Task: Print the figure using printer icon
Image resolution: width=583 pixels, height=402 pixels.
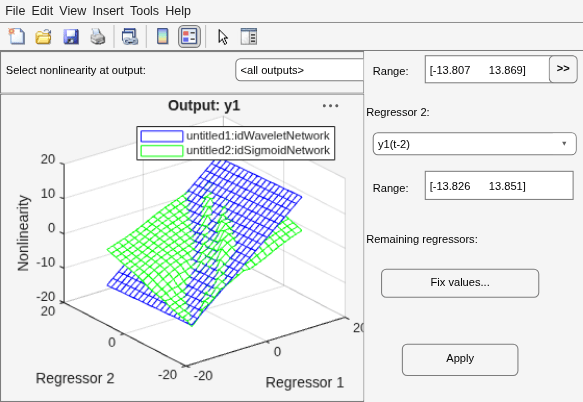Action: pos(98,36)
